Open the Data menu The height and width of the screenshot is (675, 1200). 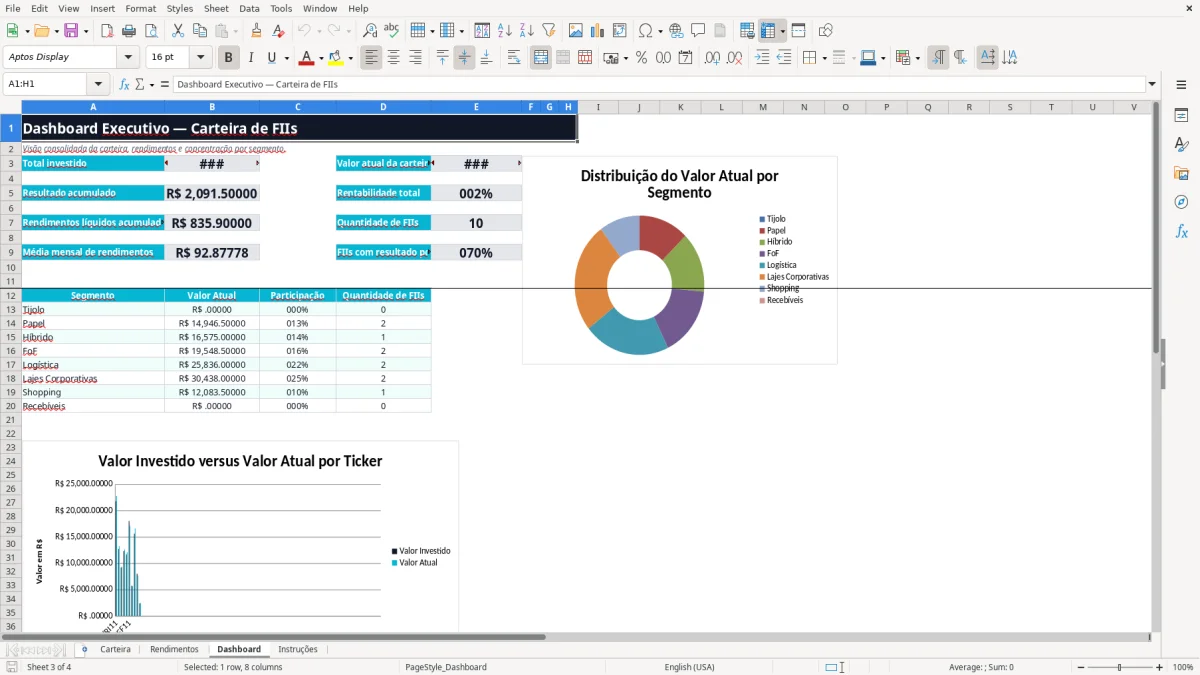click(249, 8)
